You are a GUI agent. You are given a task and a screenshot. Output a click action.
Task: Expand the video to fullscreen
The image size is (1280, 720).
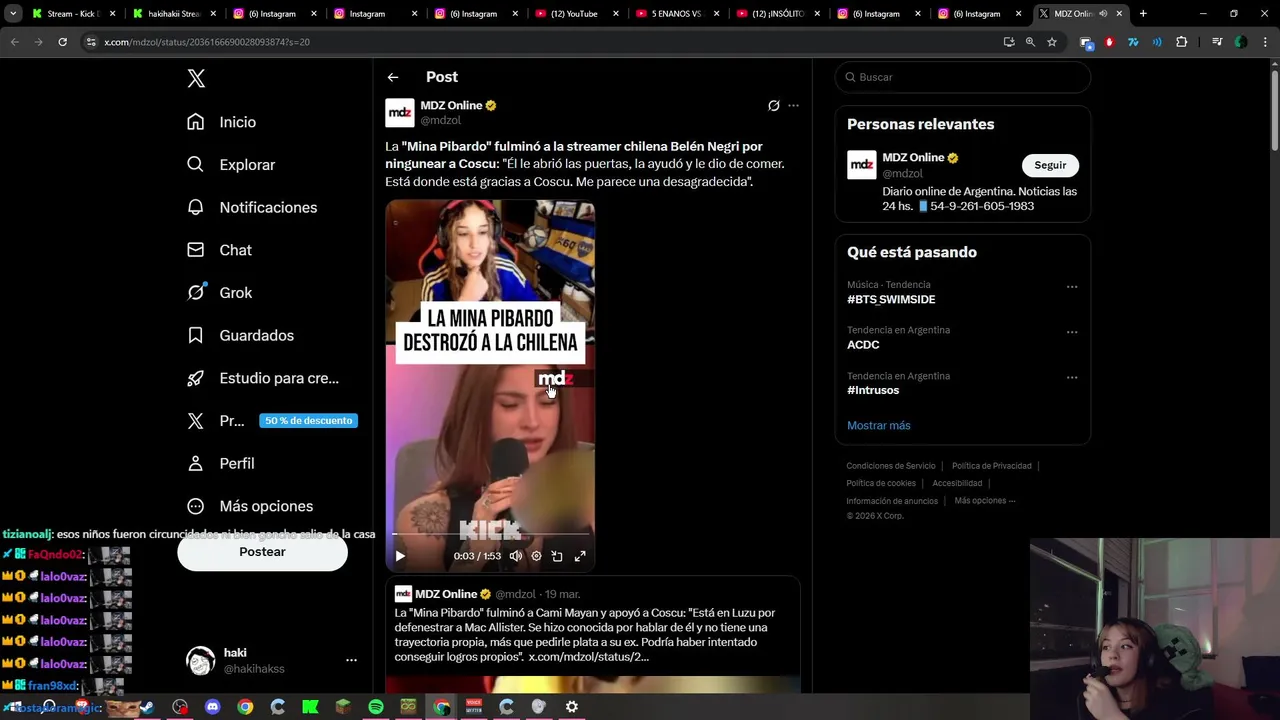[580, 556]
